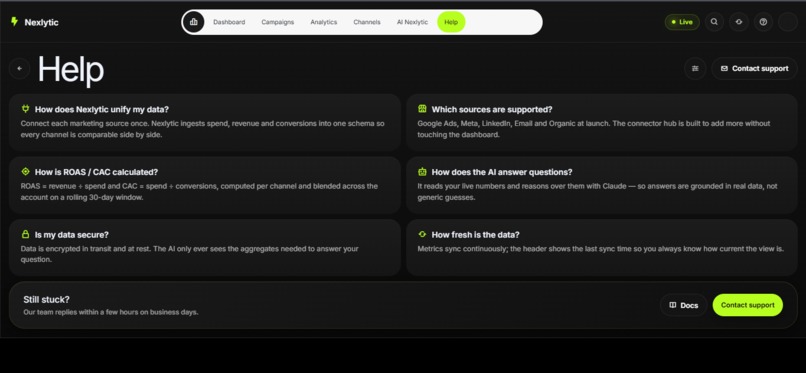
Task: Expand Is my data secure?
Action: coord(205,248)
